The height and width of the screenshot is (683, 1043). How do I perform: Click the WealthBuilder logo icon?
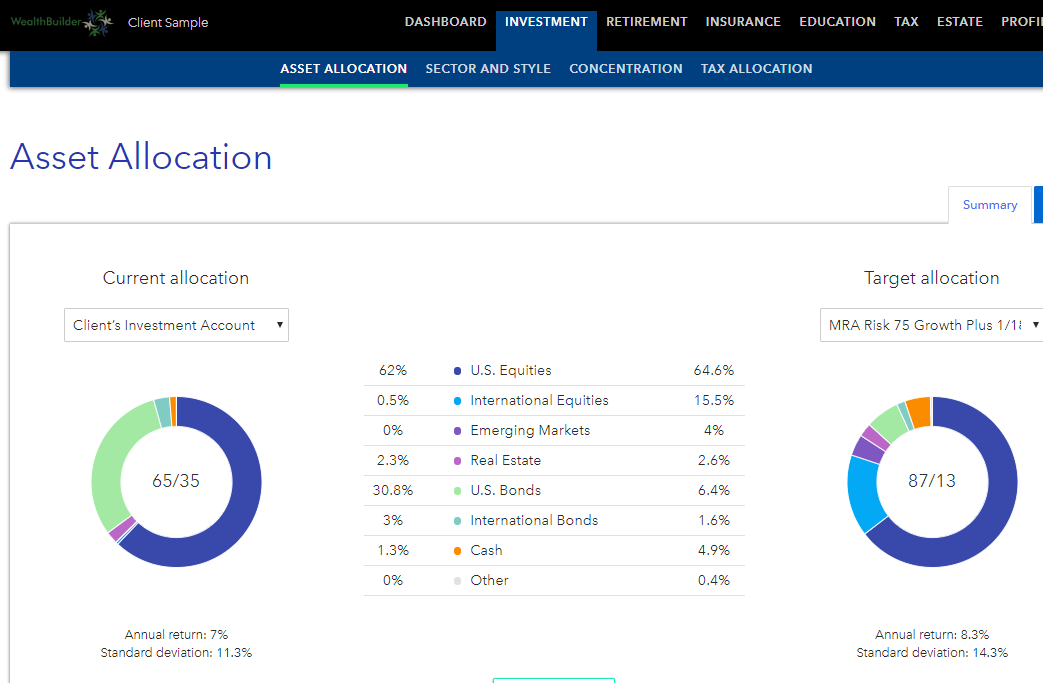(98, 23)
